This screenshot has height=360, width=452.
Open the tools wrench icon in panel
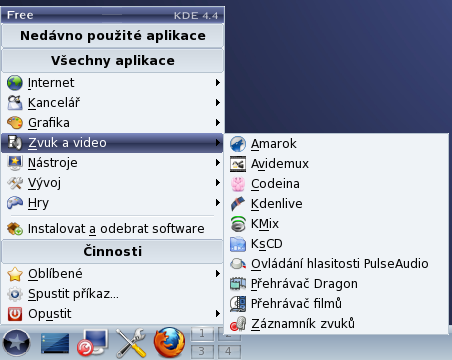coord(131,343)
